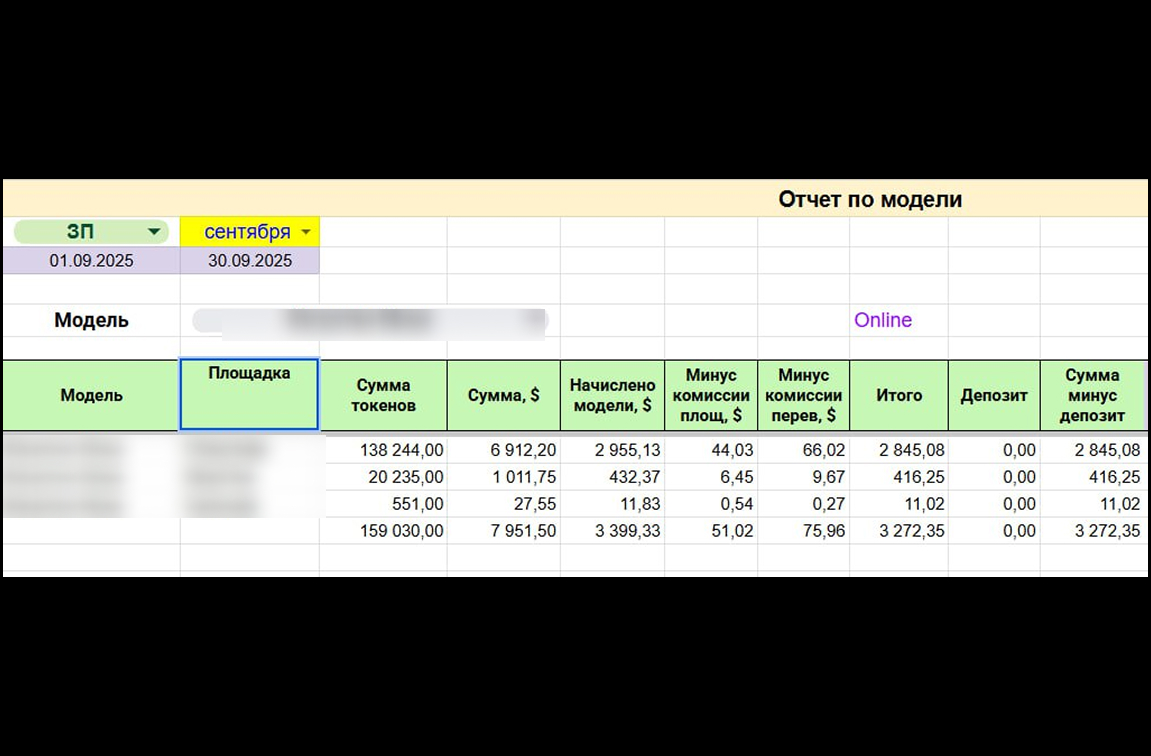
Task: Select the 138 244,00 tokens cell
Action: pyautogui.click(x=383, y=450)
